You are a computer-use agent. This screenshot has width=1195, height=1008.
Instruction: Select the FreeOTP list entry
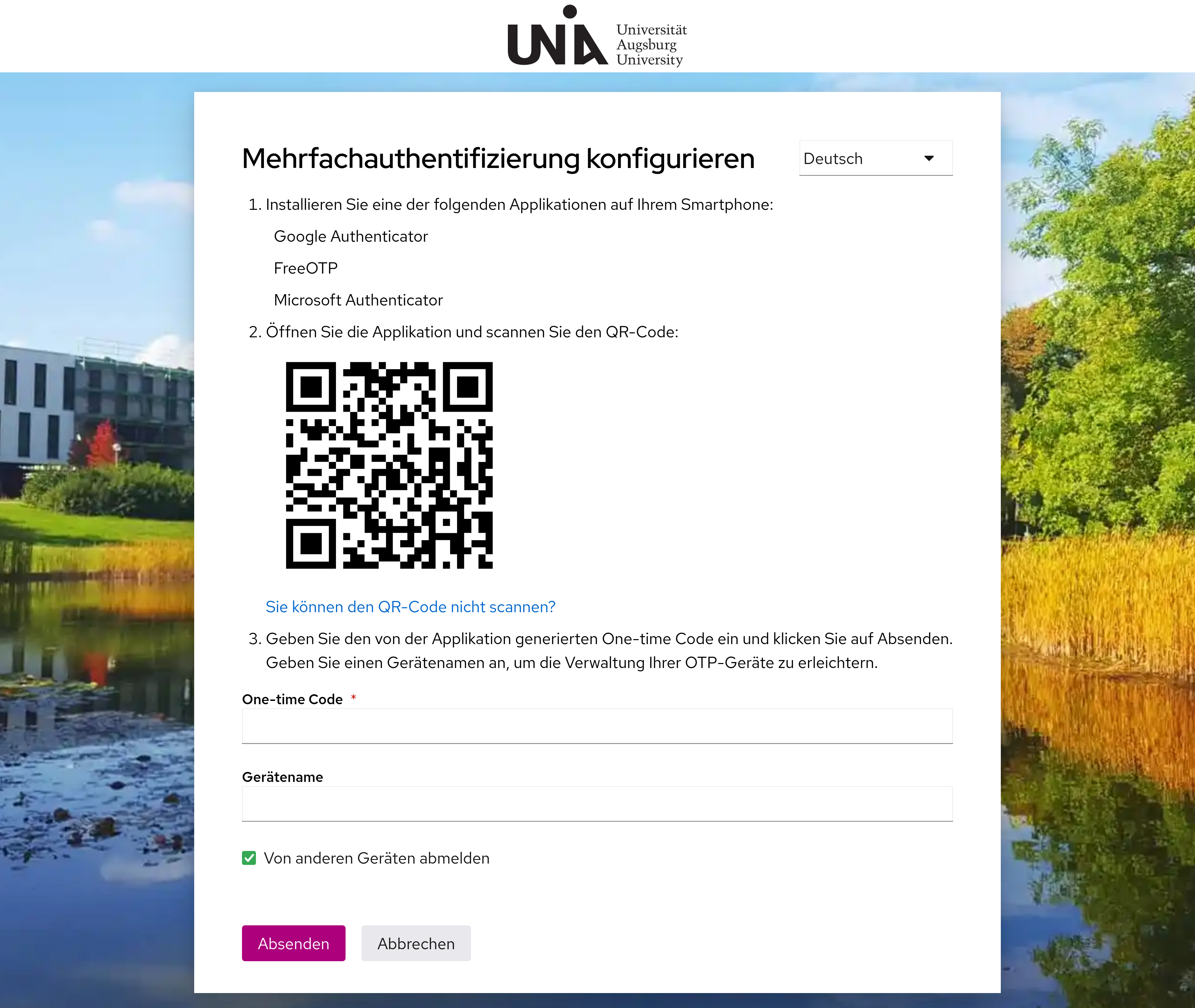point(306,269)
